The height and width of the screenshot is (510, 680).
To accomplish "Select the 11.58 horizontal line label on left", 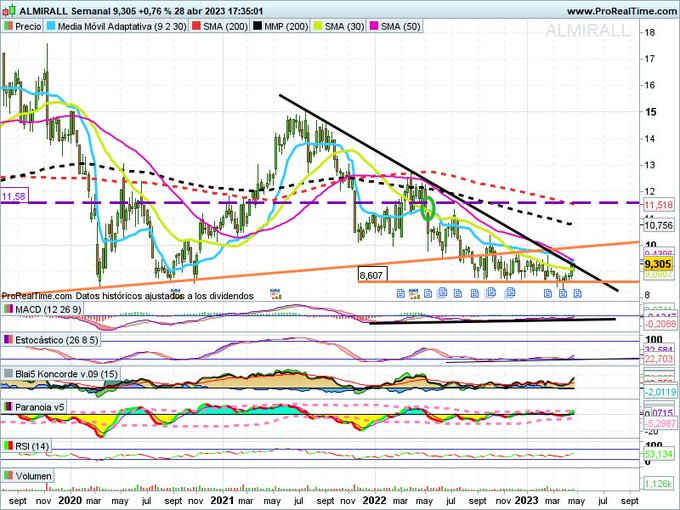I will tap(14, 196).
